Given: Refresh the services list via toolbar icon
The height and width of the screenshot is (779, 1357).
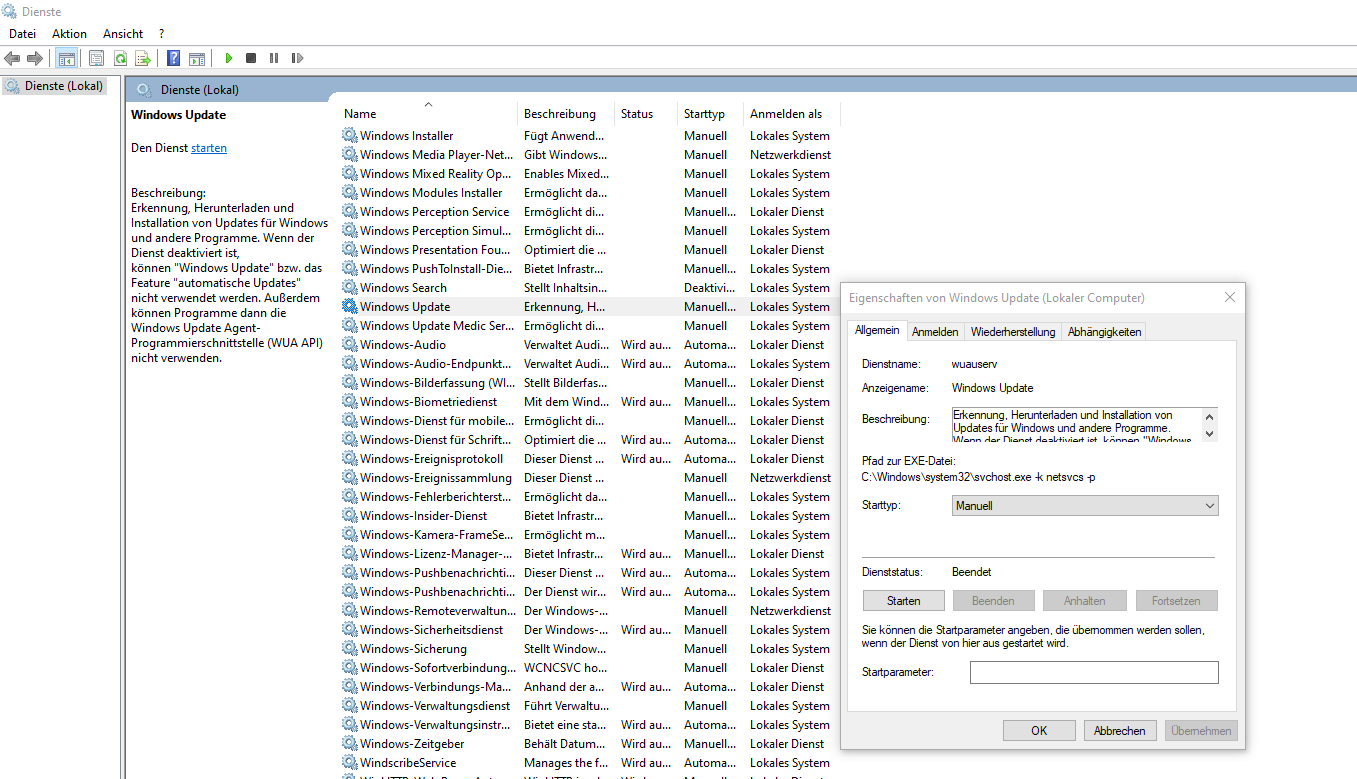Looking at the screenshot, I should click(x=120, y=58).
